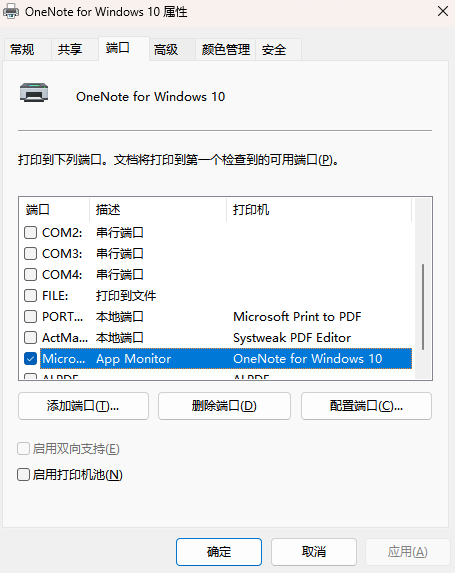Enable 启用打印机池 checkbox
This screenshot has width=455, height=573.
23,475
